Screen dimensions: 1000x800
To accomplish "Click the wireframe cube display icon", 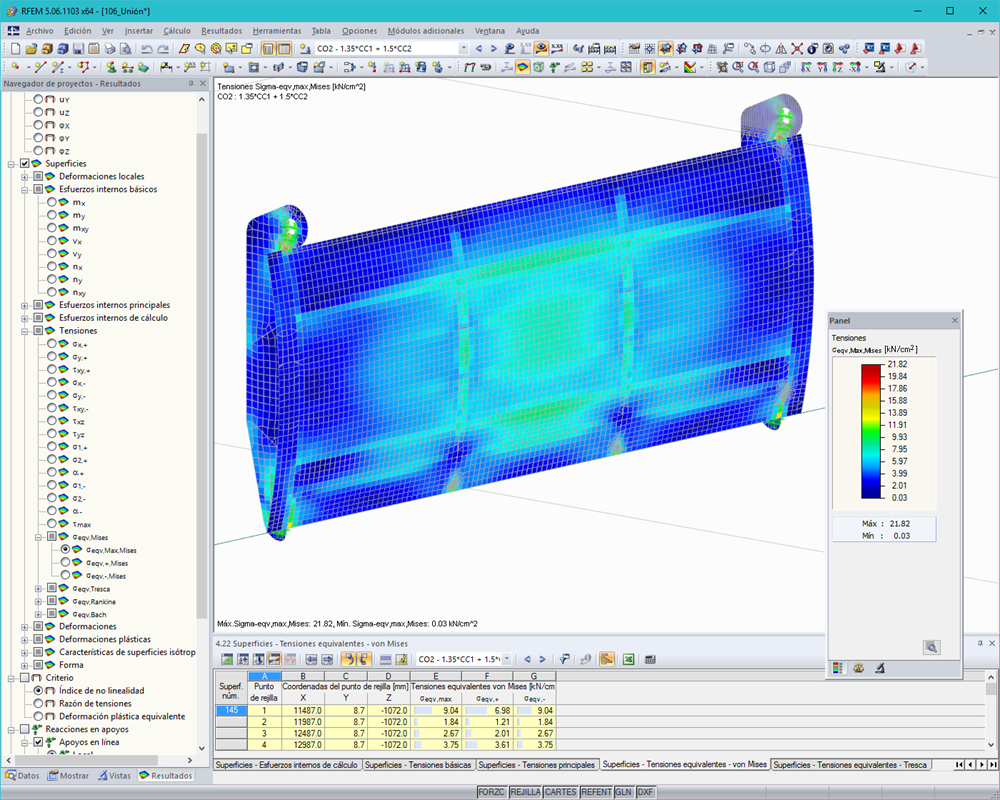I will pos(769,67).
